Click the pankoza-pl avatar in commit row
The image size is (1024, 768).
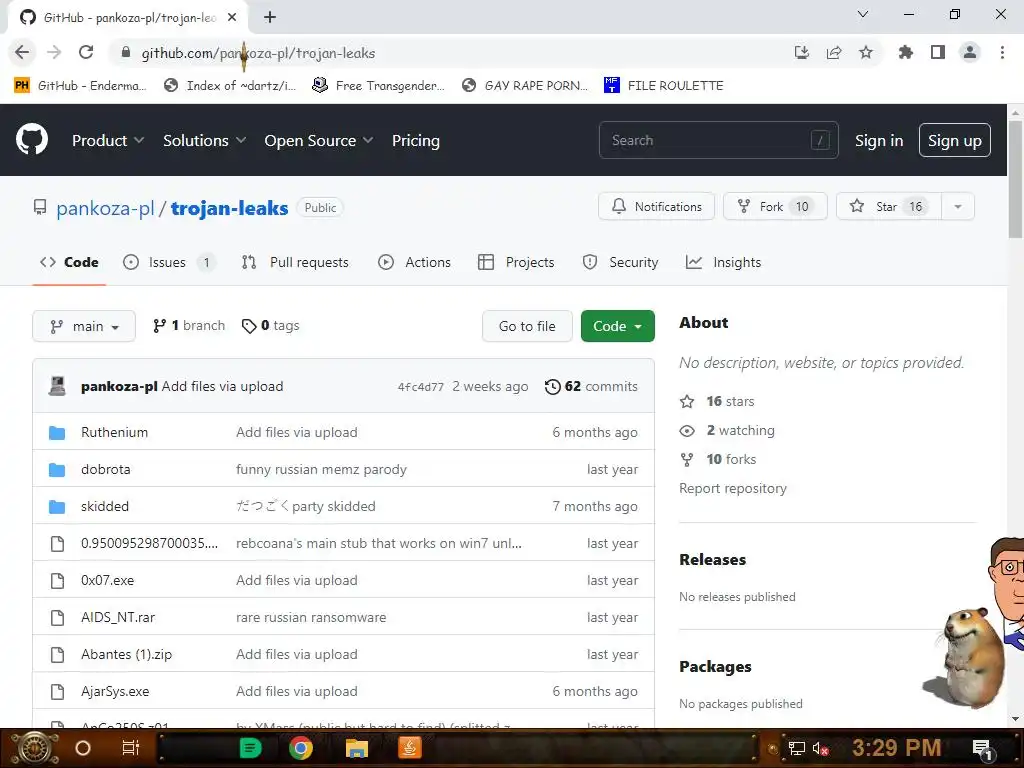click(x=57, y=386)
